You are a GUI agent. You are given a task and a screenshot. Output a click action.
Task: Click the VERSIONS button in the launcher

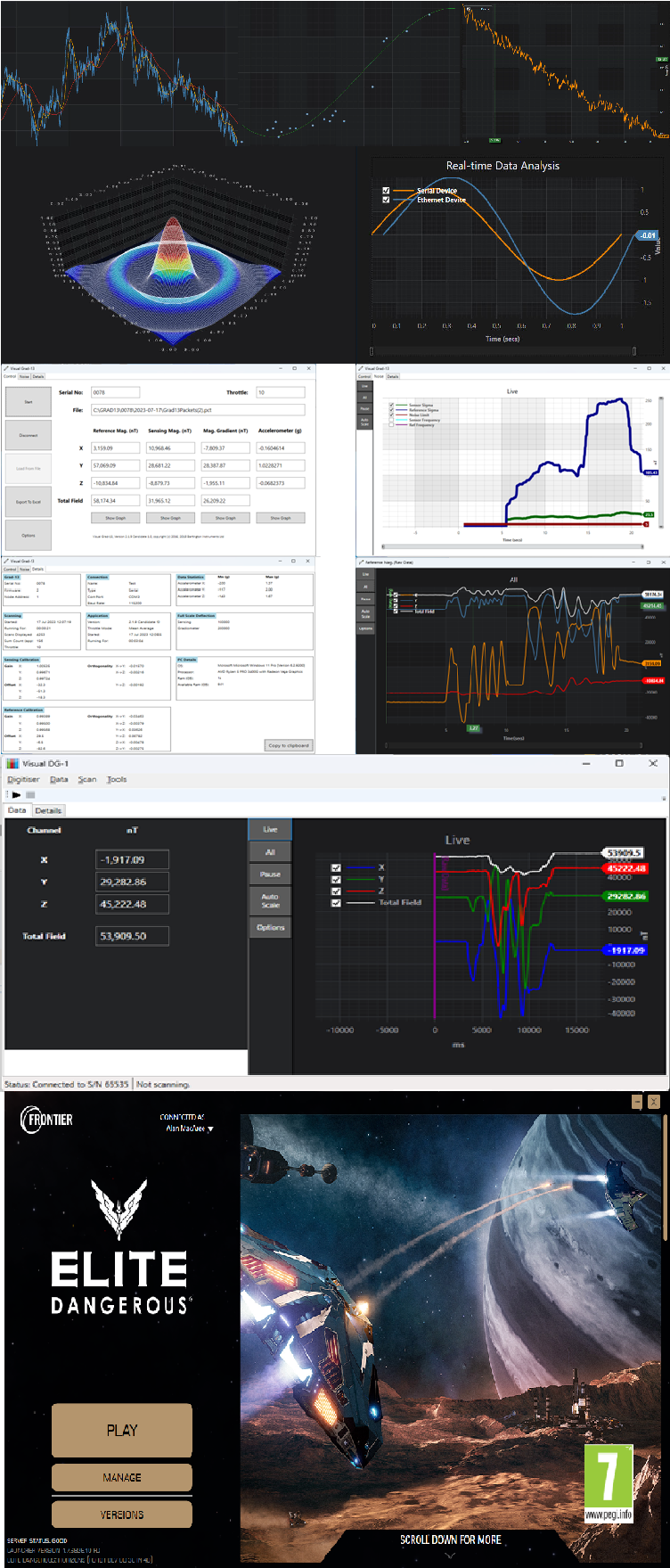(122, 1515)
